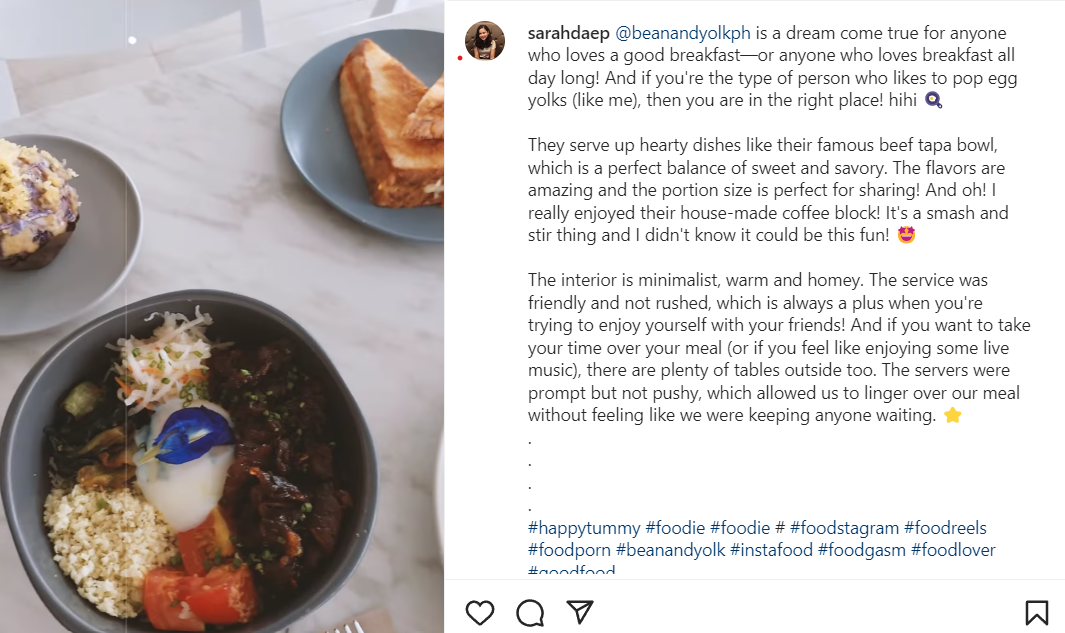
Task: Save the post with the bookmark icon
Action: coord(1036,612)
